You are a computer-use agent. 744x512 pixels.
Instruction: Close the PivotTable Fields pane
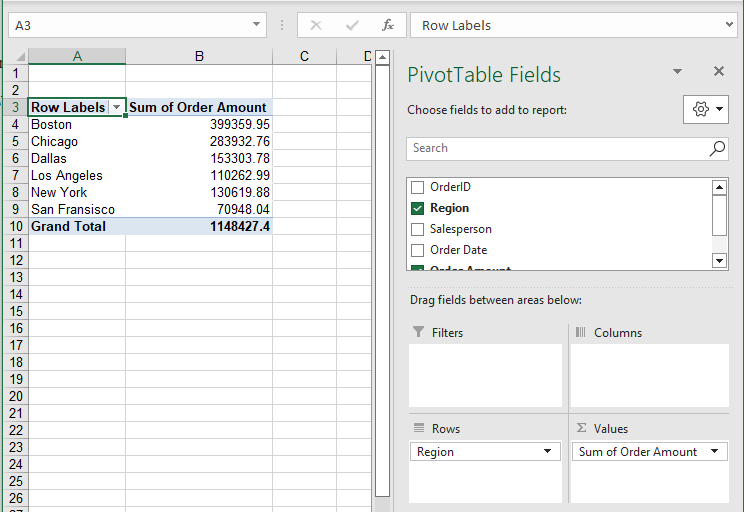tap(718, 71)
